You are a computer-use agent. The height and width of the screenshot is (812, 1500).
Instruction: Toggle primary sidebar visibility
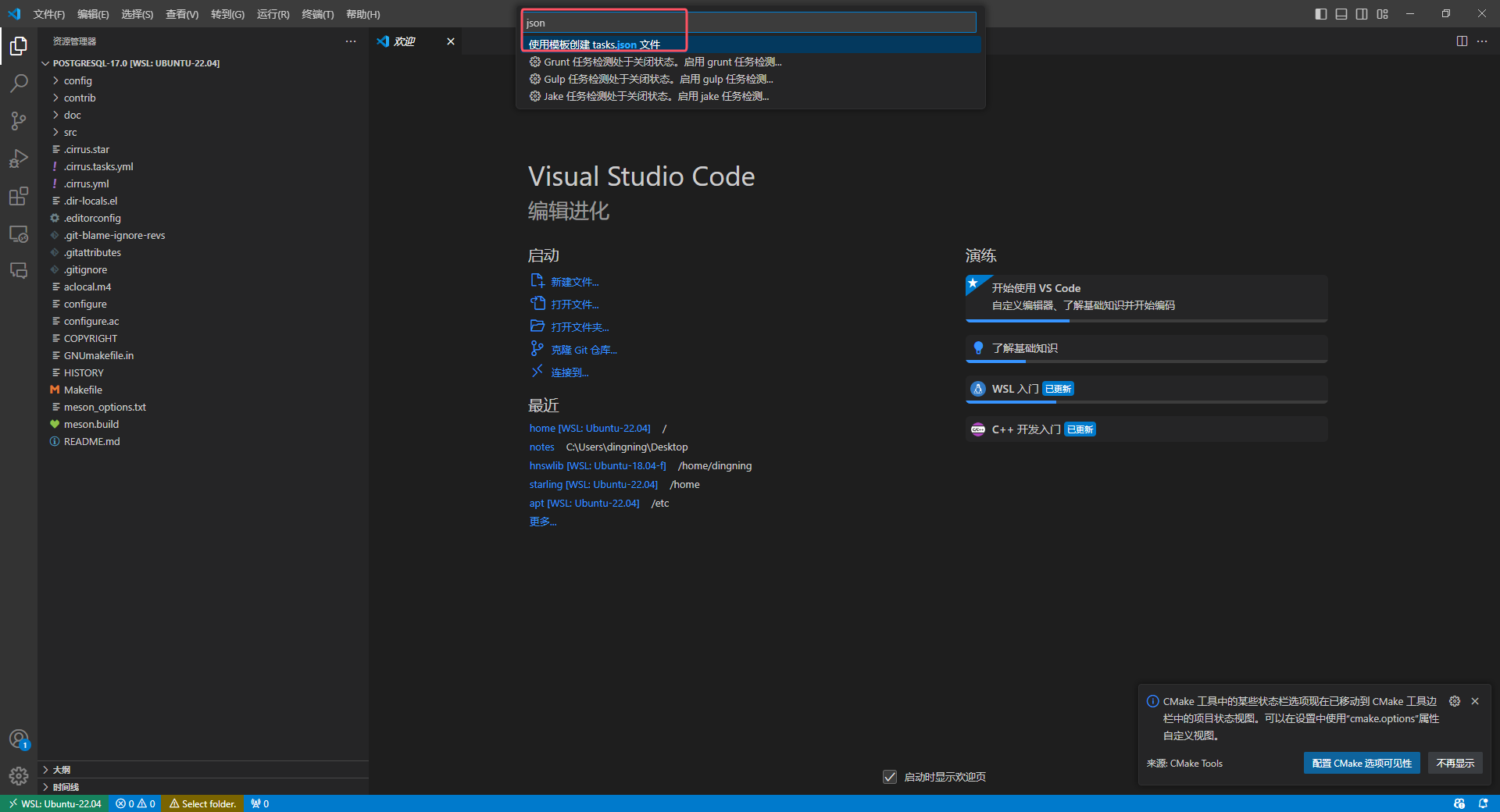click(x=1321, y=14)
